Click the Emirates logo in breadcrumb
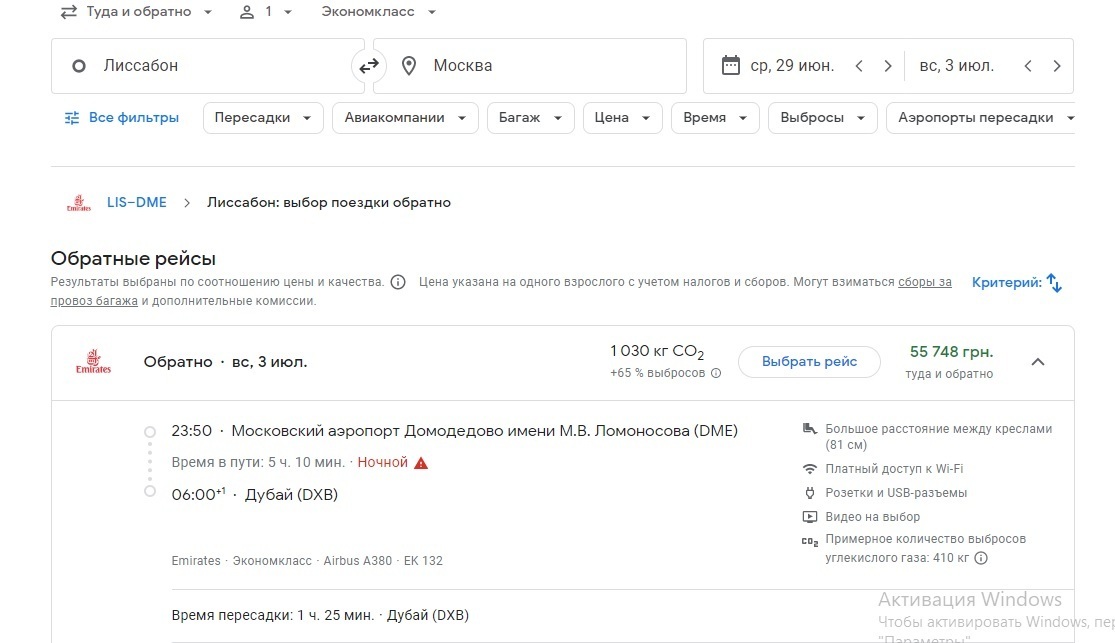The width and height of the screenshot is (1115, 643). (79, 203)
